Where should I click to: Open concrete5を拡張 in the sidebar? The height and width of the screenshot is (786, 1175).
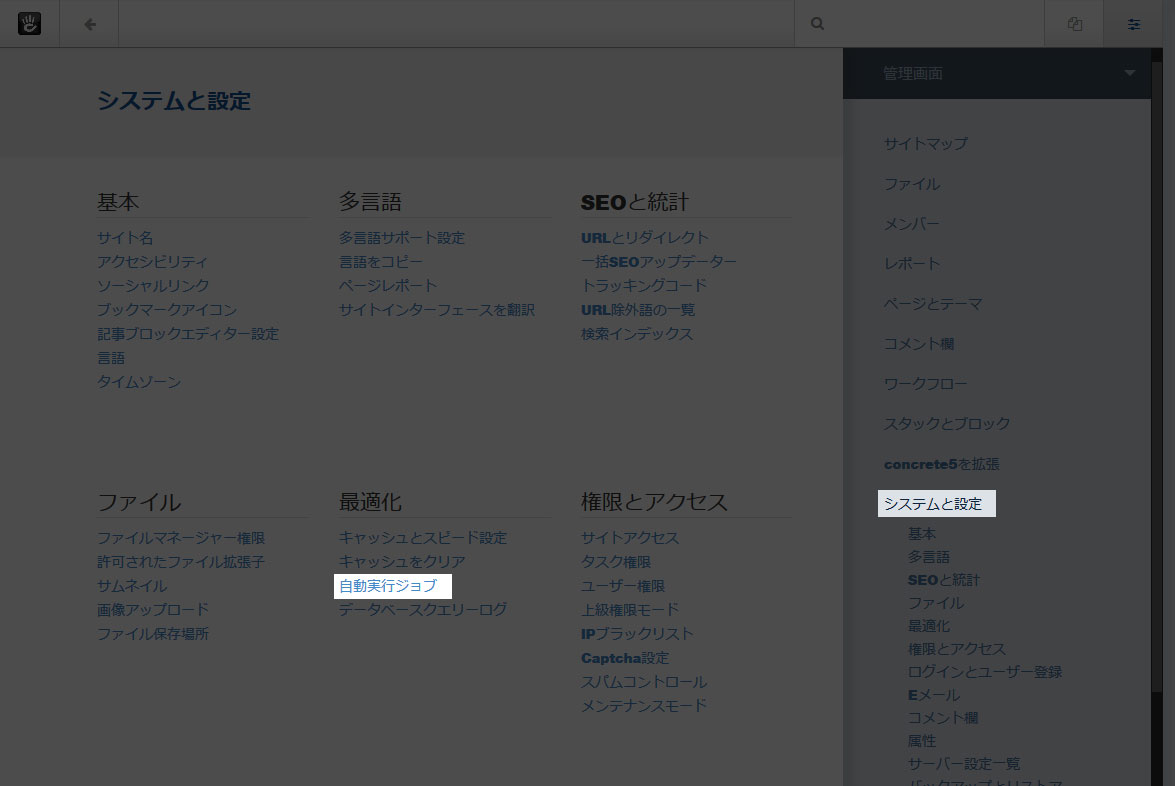[x=941, y=463]
